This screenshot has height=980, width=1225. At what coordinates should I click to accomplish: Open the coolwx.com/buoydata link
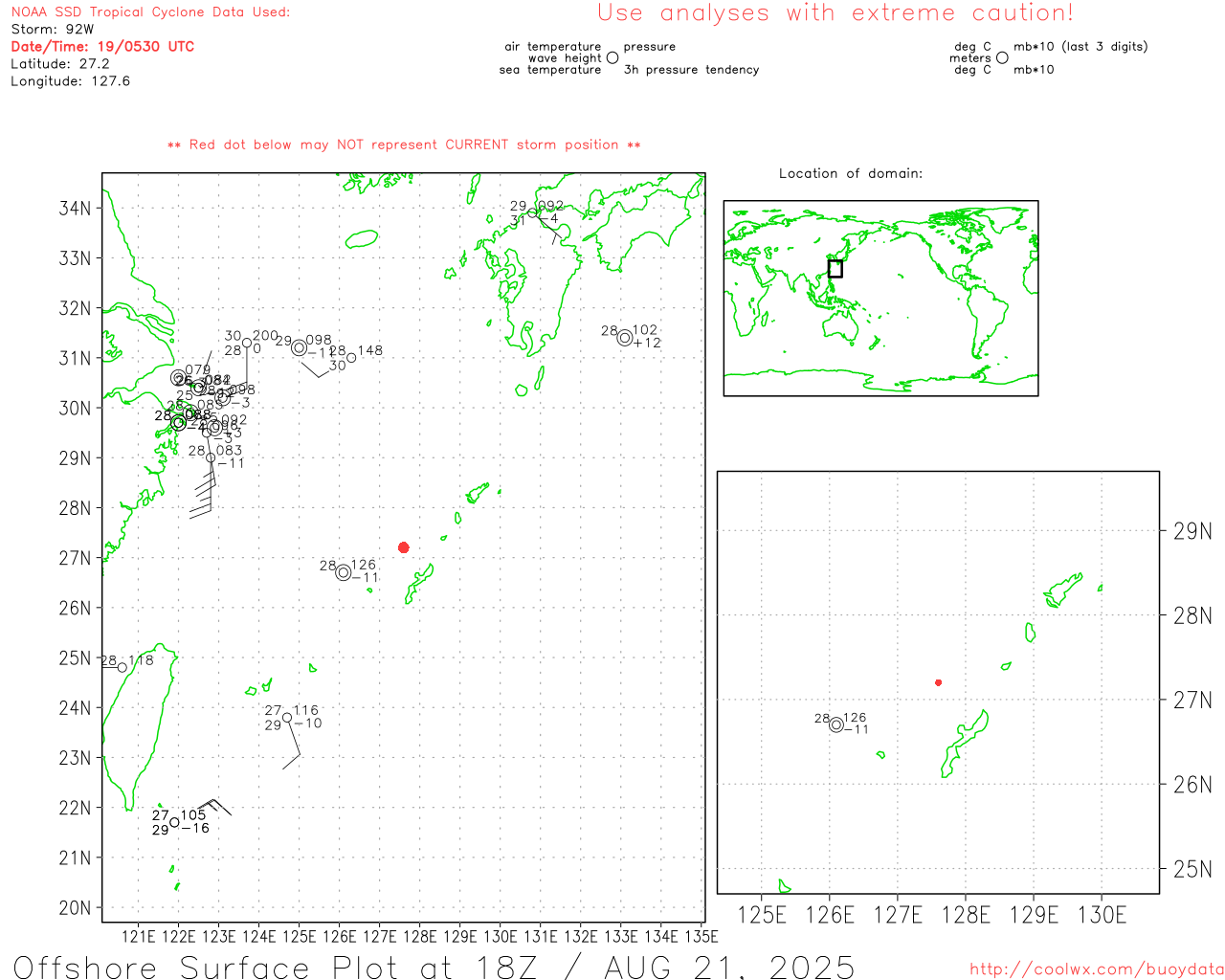(1097, 969)
